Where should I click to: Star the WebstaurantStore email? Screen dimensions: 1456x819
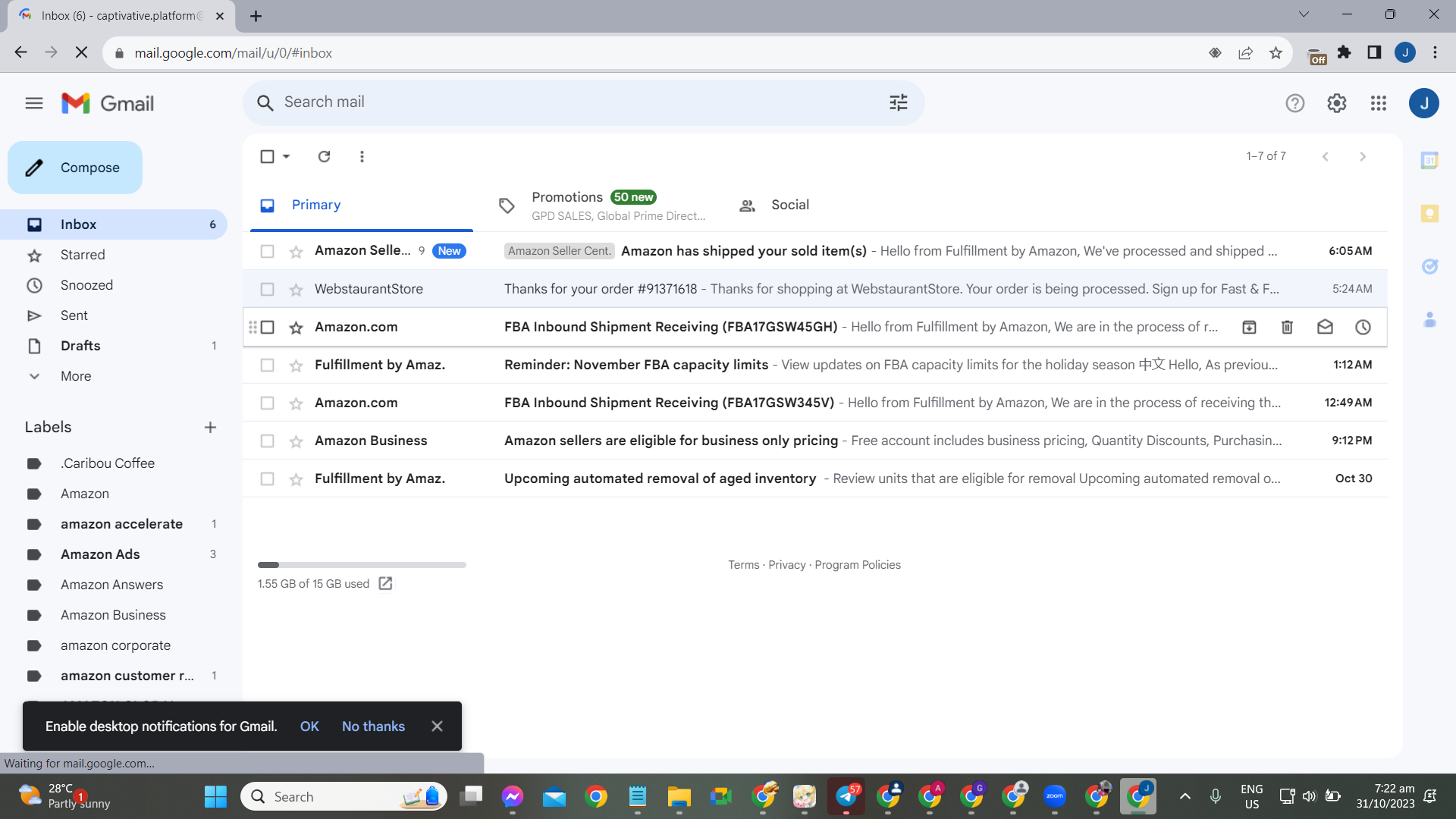(x=296, y=290)
